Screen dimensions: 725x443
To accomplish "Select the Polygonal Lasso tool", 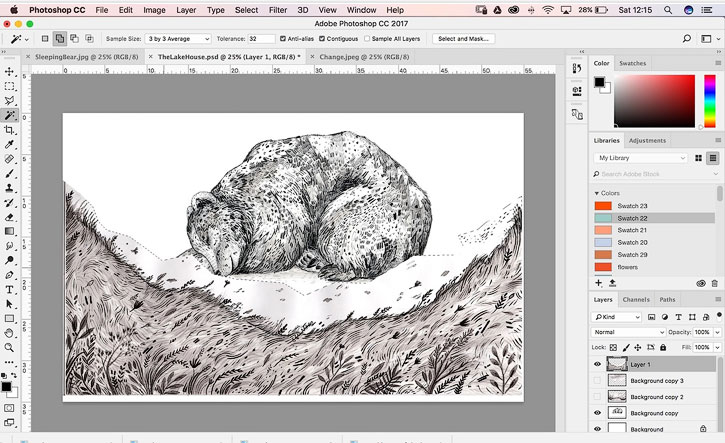I will point(9,101).
